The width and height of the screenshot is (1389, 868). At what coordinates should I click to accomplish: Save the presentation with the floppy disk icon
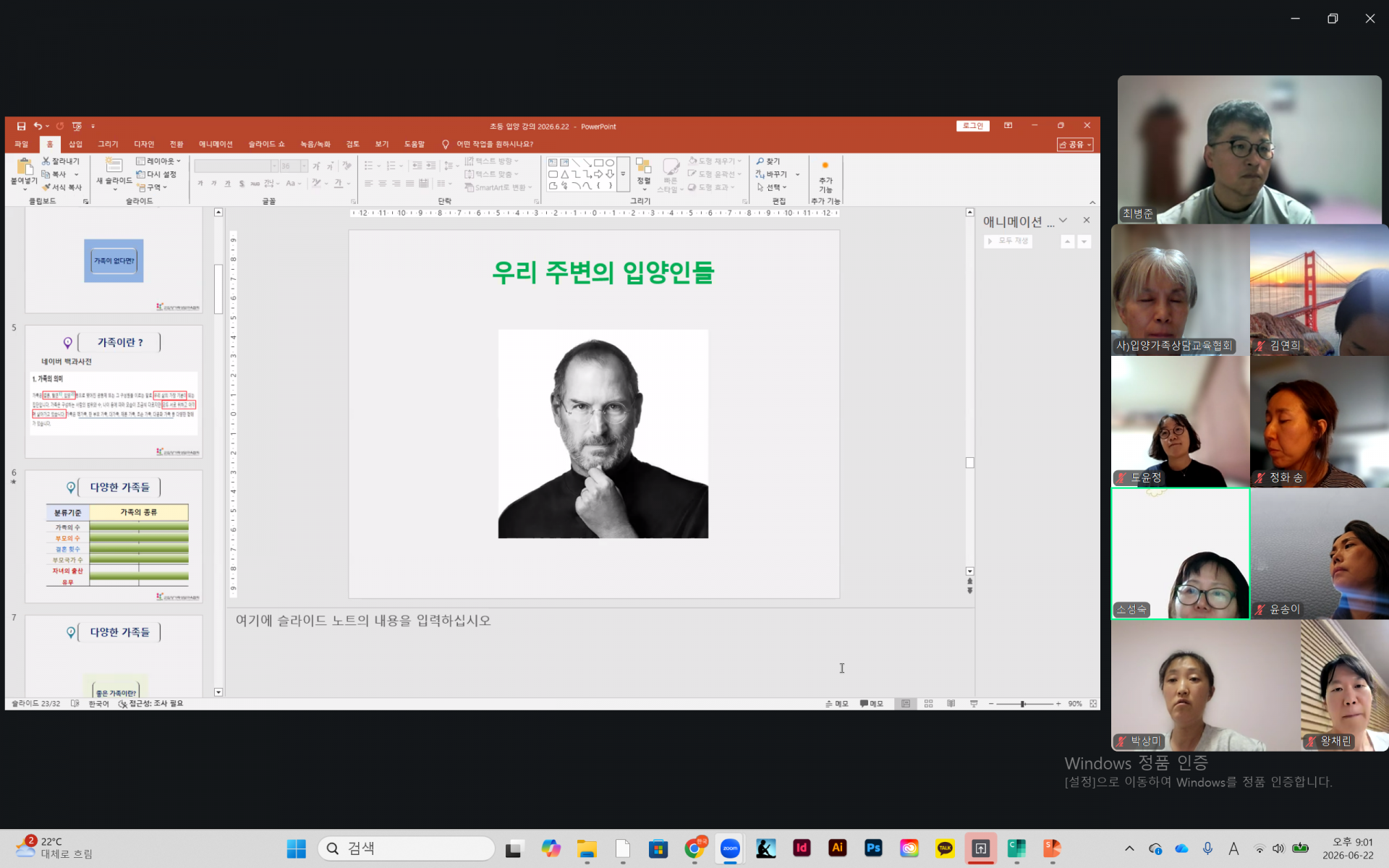[21, 126]
